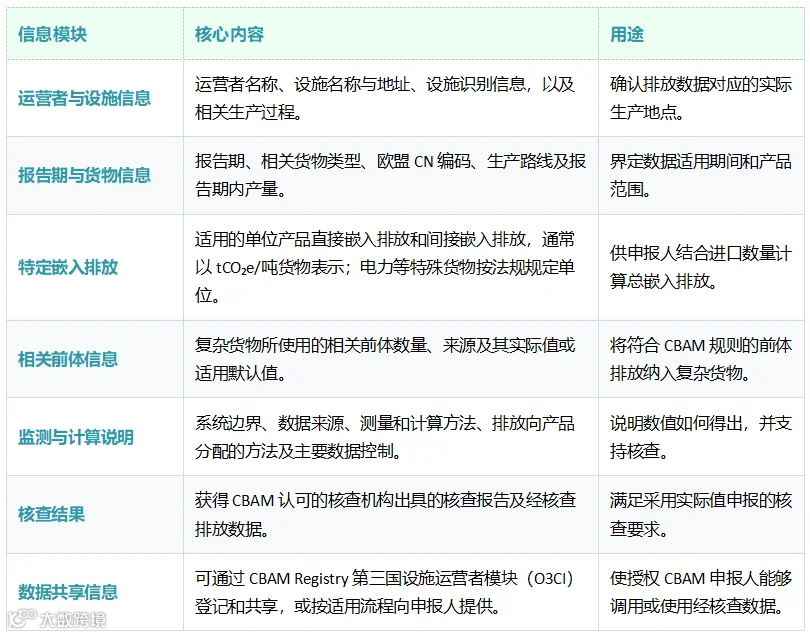The height and width of the screenshot is (635, 810).
Task: Click the cell about CBAM Registry O3CI module
Action: pos(391,592)
